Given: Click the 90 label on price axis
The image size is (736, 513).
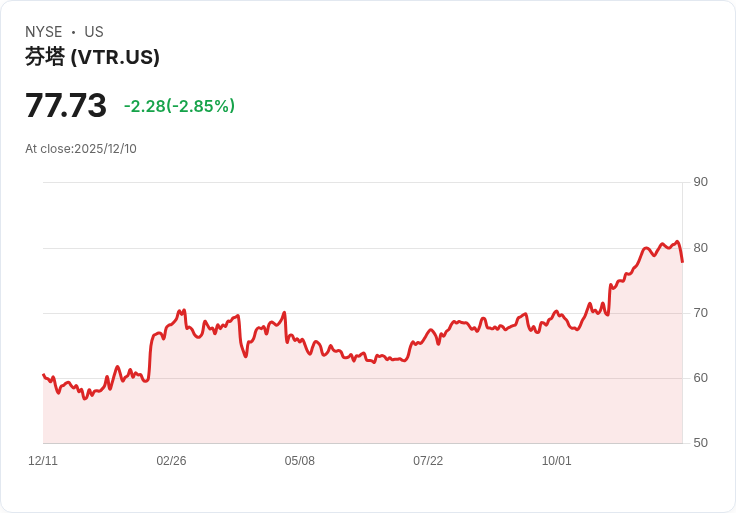Looking at the screenshot, I should coord(700,182).
